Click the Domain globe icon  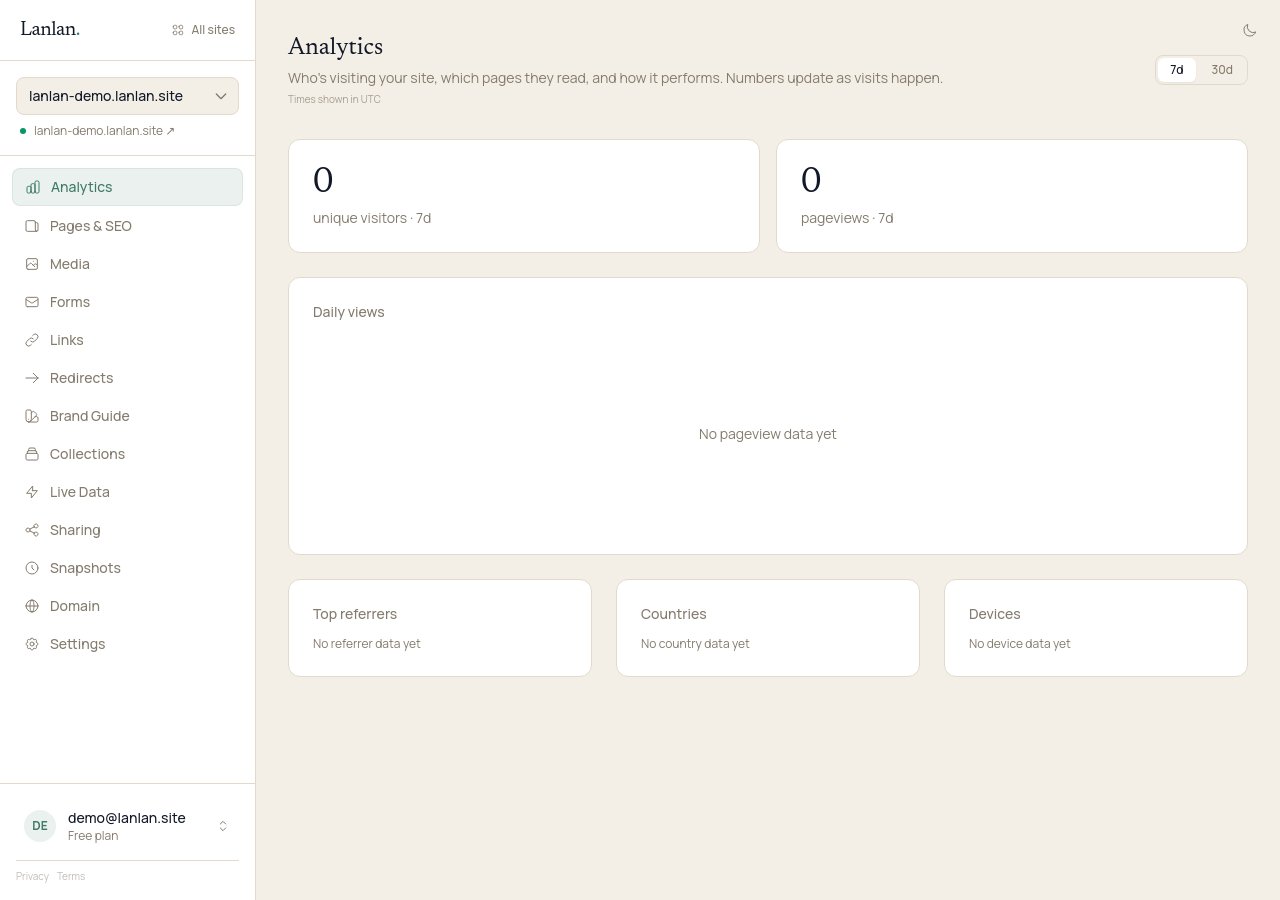(x=32, y=606)
